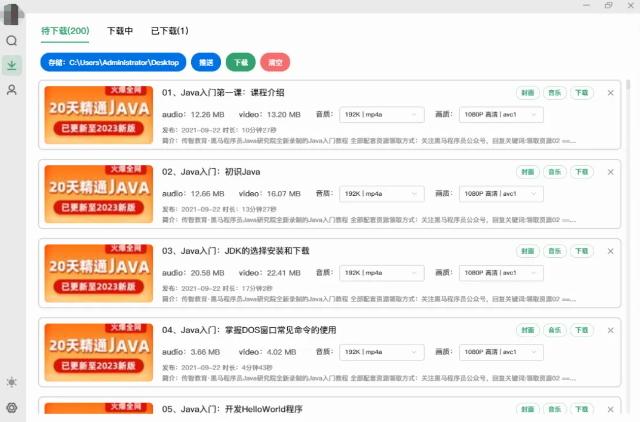Image resolution: width=640 pixels, height=422 pixels.
Task: Restore the window size button
Action: pyautogui.click(x=609, y=5)
